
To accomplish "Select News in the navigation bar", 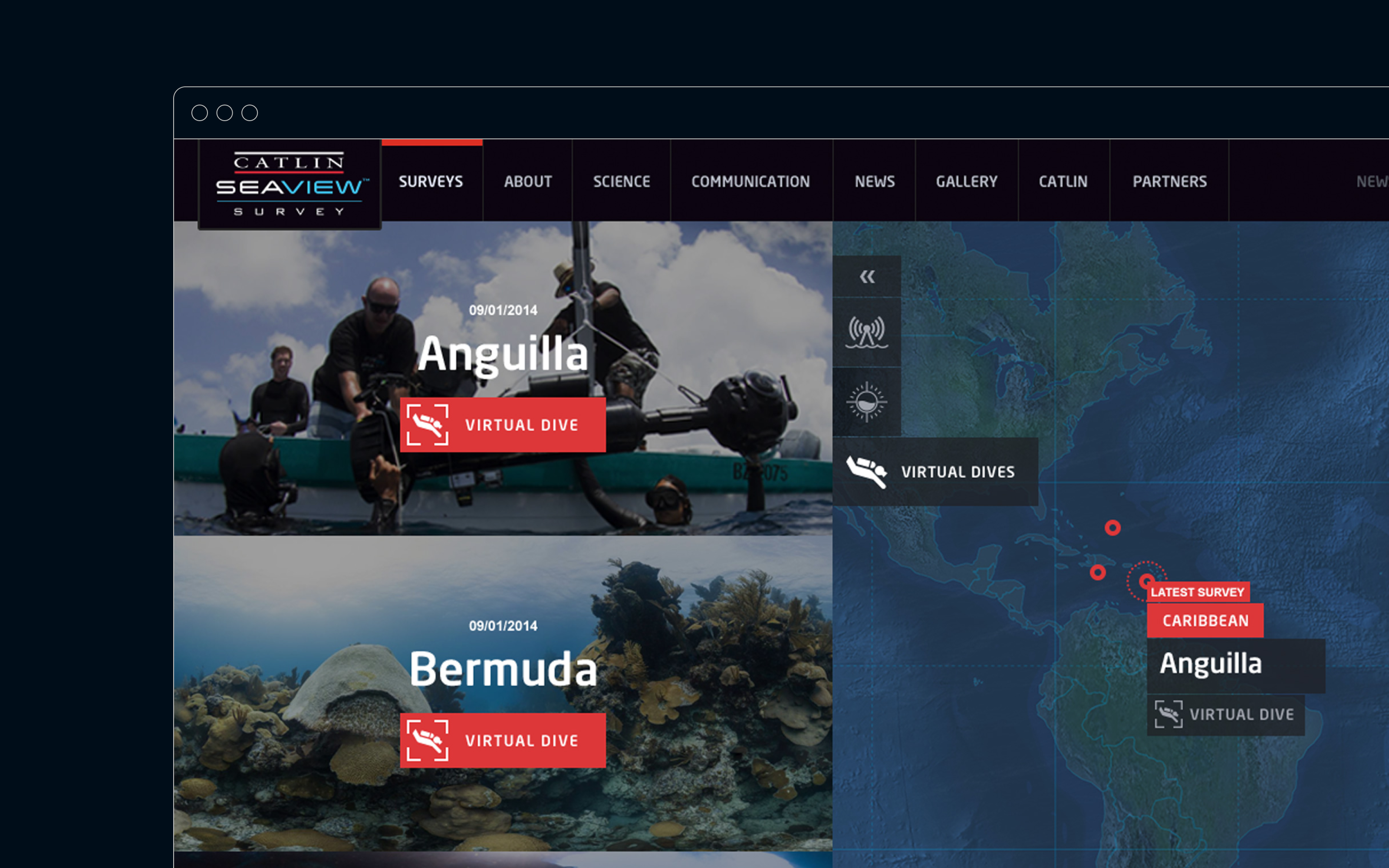I will 874,181.
